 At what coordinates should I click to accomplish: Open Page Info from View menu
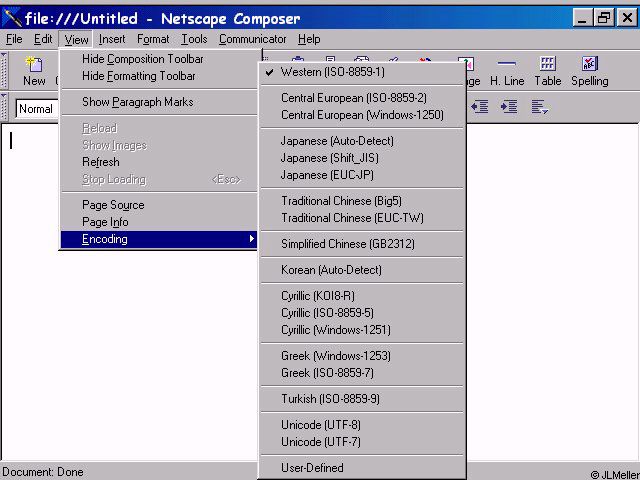pyautogui.click(x=159, y=222)
